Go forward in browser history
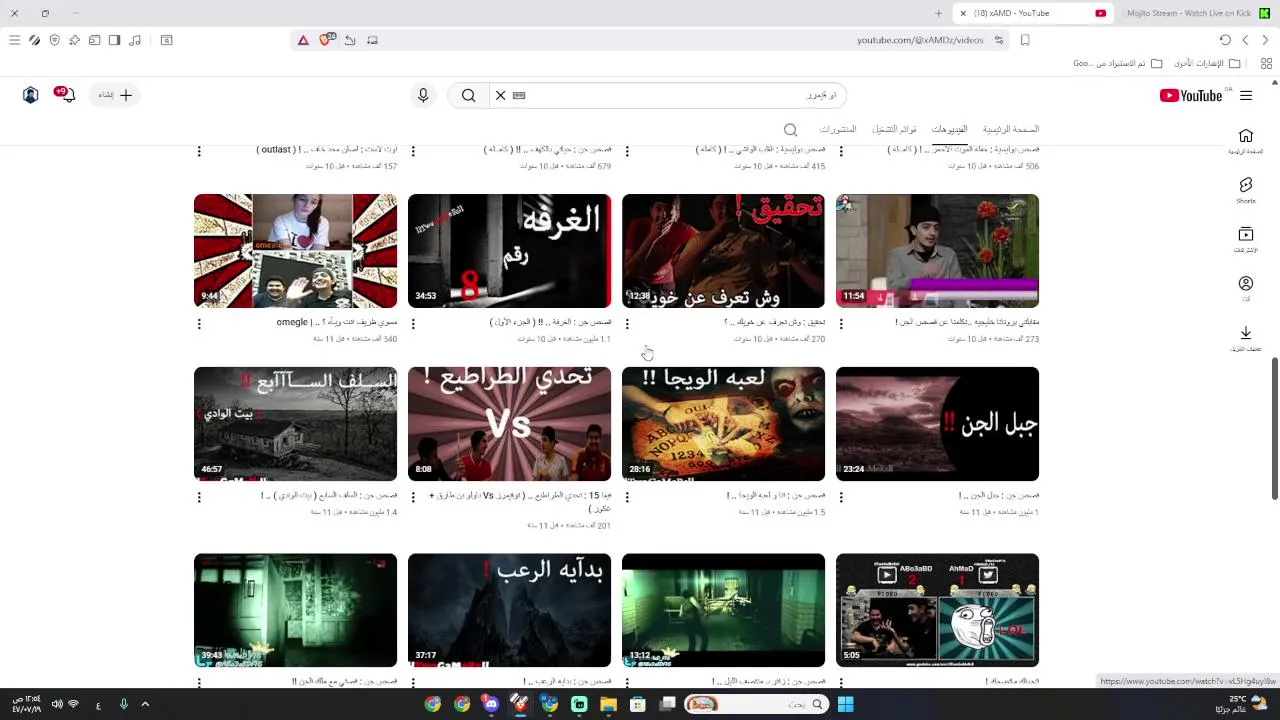Image resolution: width=1280 pixels, height=720 pixels. (x=1245, y=40)
